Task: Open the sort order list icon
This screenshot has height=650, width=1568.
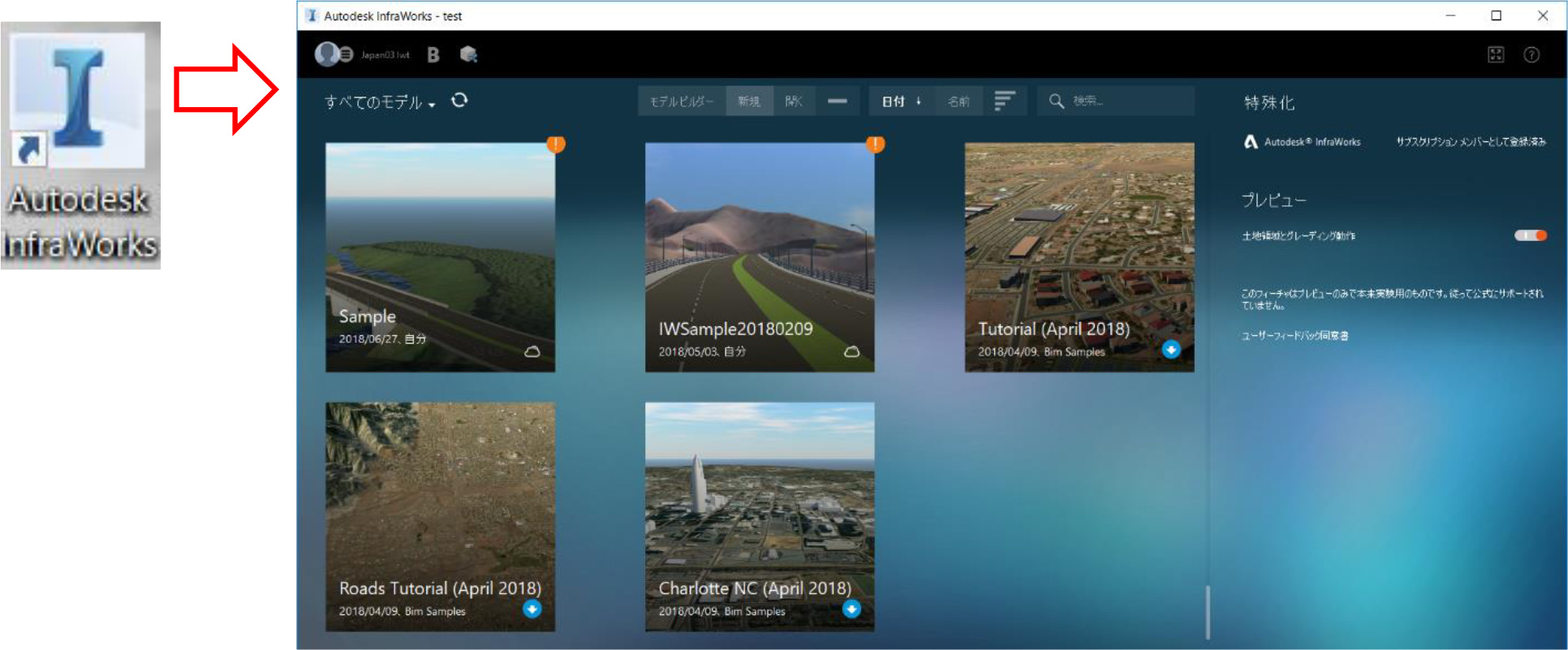Action: (1005, 101)
